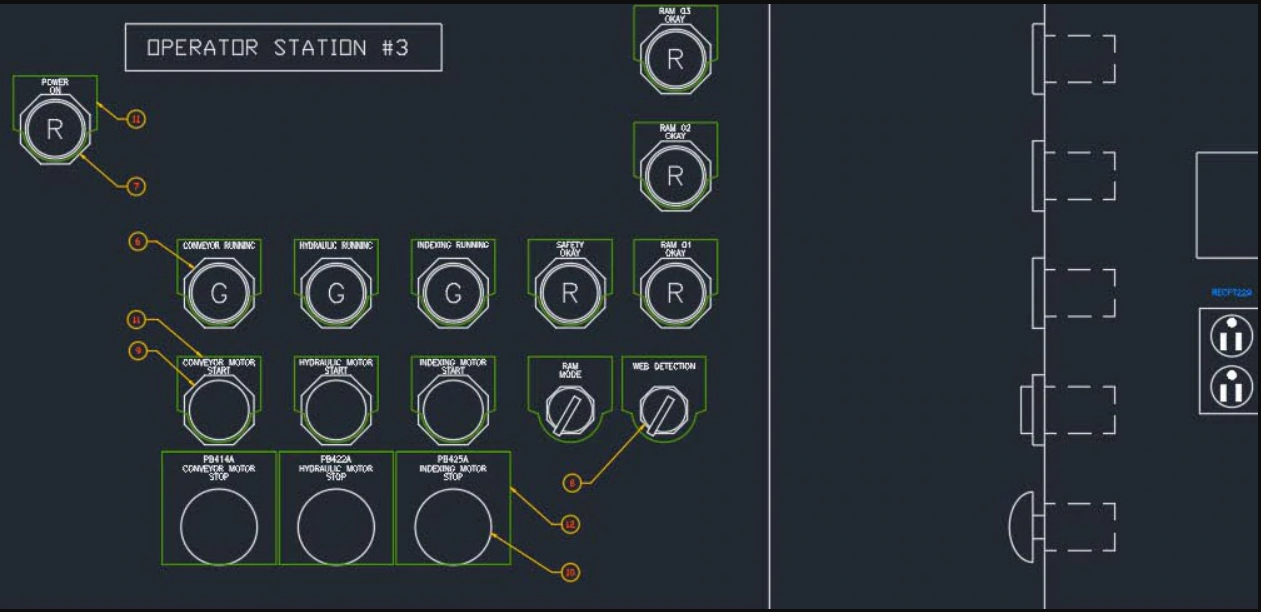Click the Power On red pilot light

pyautogui.click(x=55, y=129)
